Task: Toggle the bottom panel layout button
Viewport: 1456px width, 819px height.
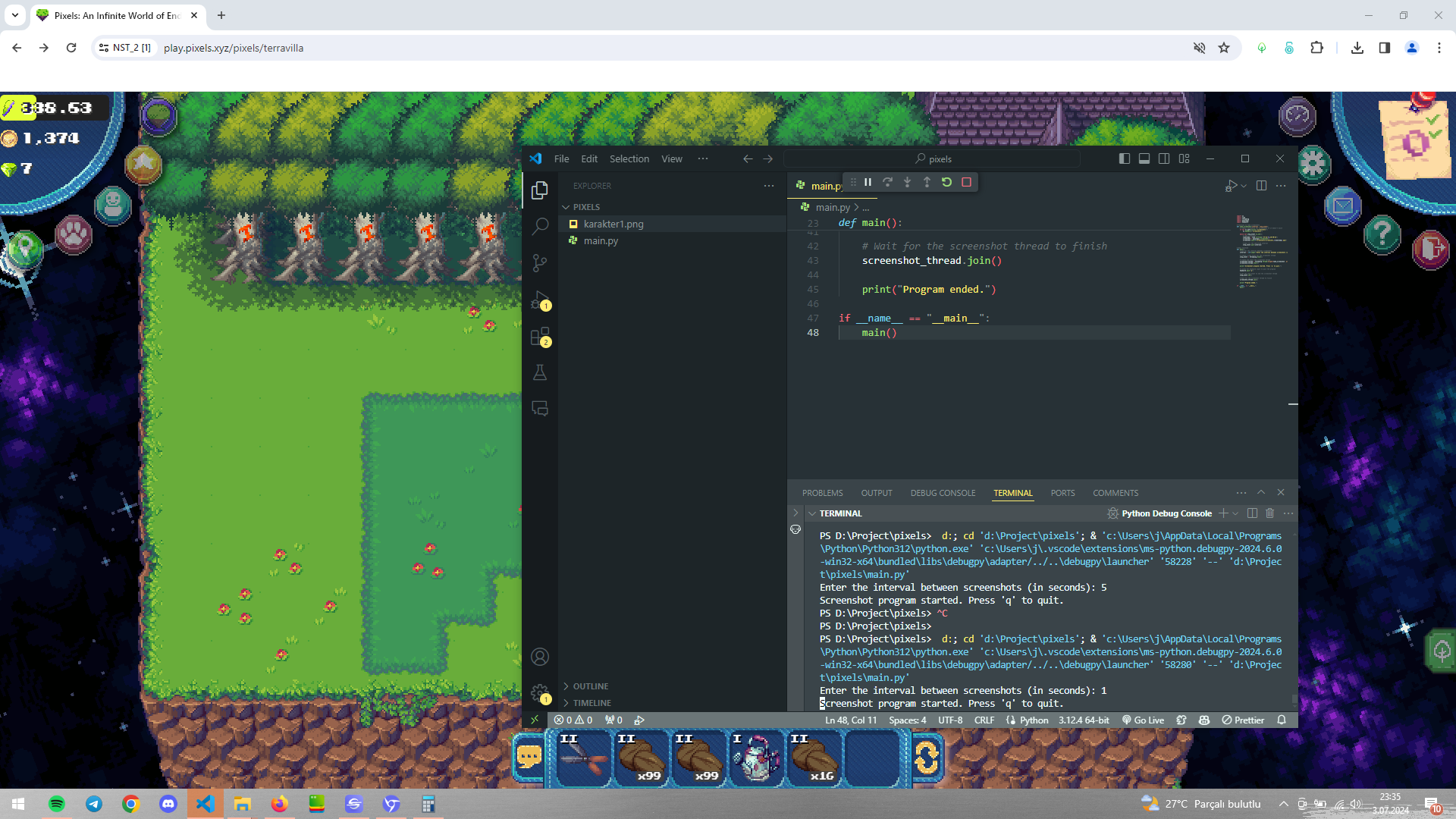Action: pos(1144,158)
